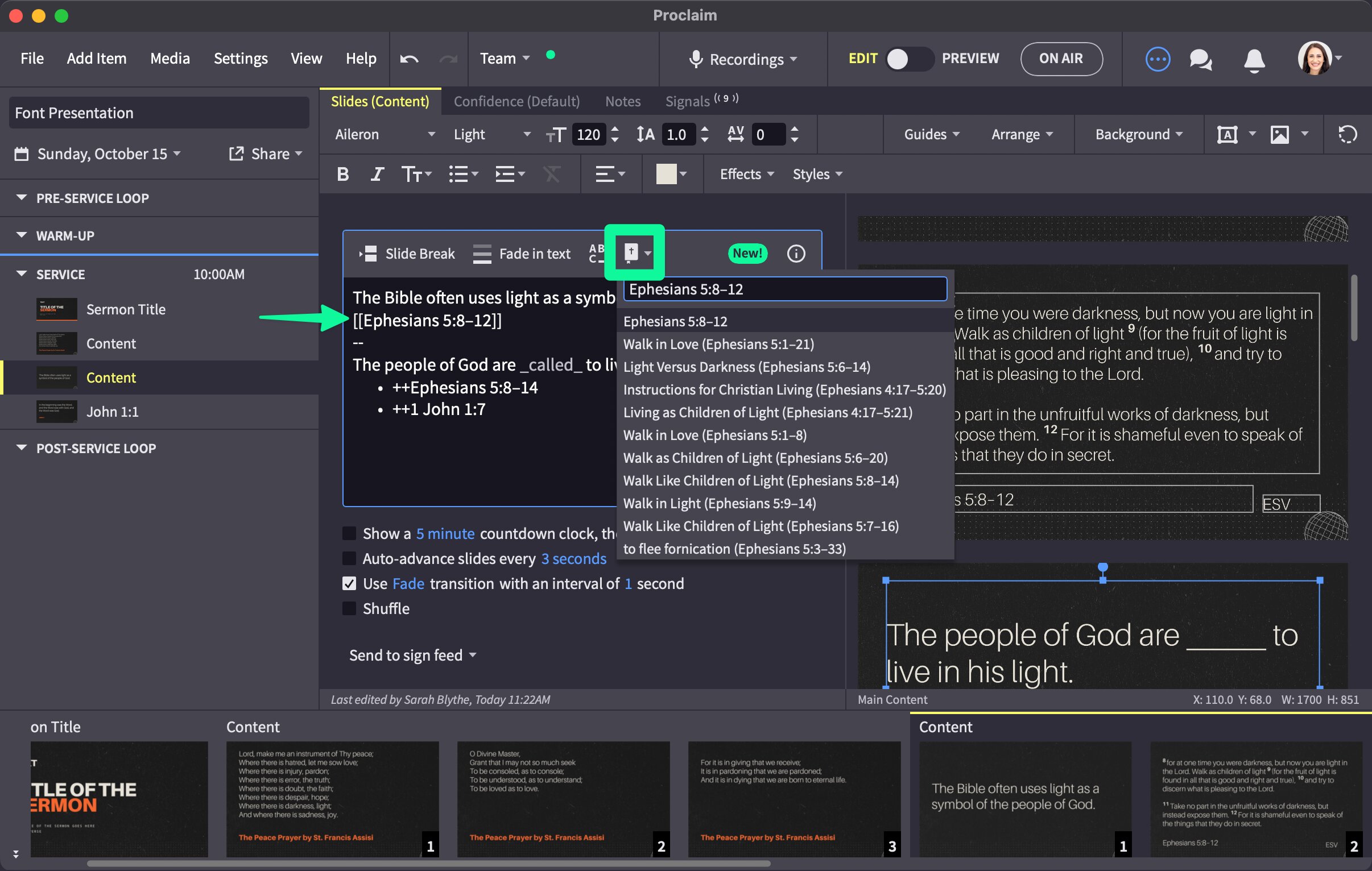Open the indent options icon

(510, 175)
